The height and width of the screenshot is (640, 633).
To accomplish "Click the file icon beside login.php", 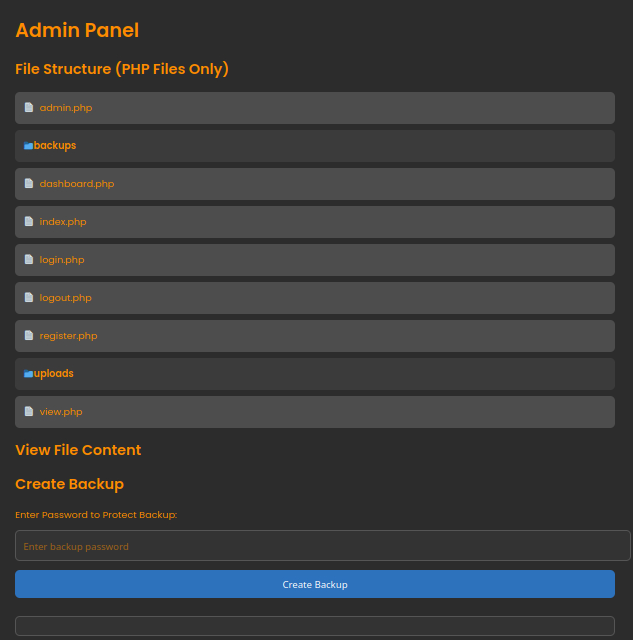I will (x=29, y=259).
